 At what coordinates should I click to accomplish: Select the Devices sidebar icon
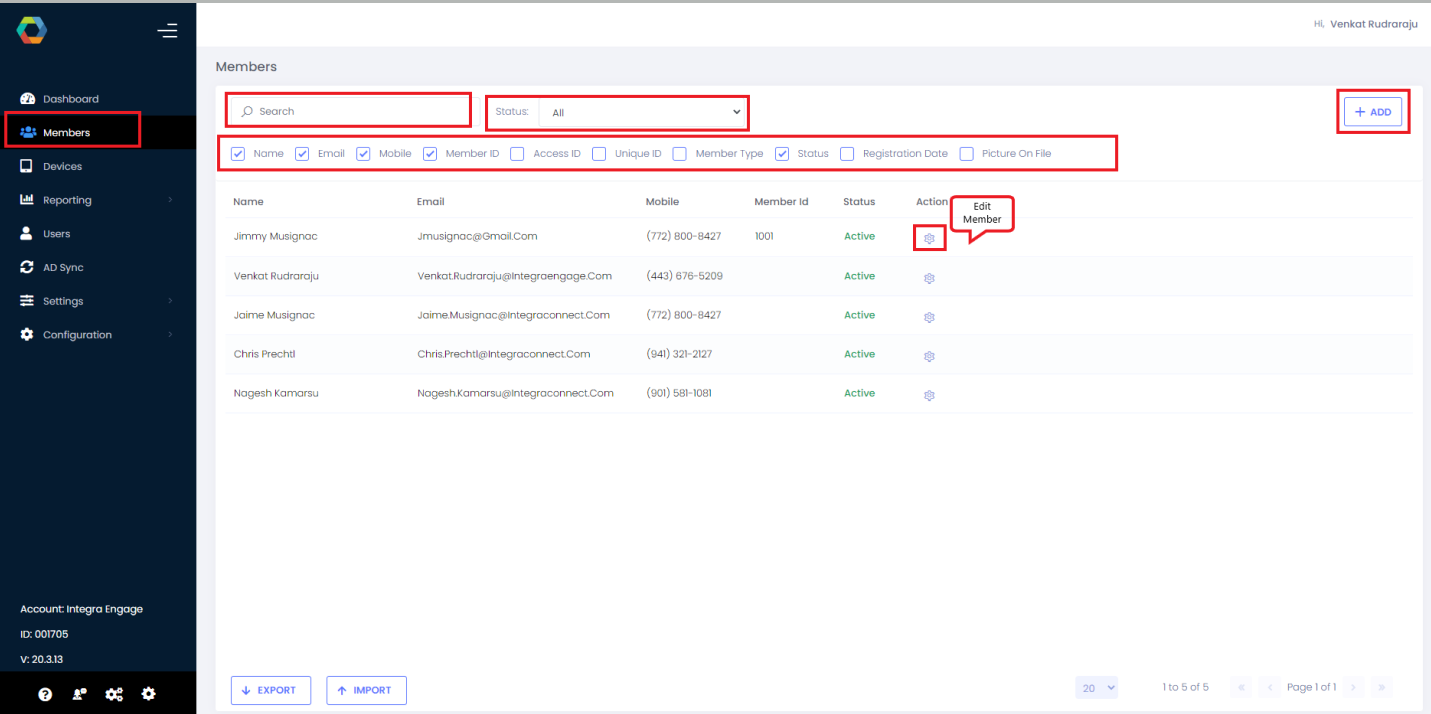click(27, 165)
